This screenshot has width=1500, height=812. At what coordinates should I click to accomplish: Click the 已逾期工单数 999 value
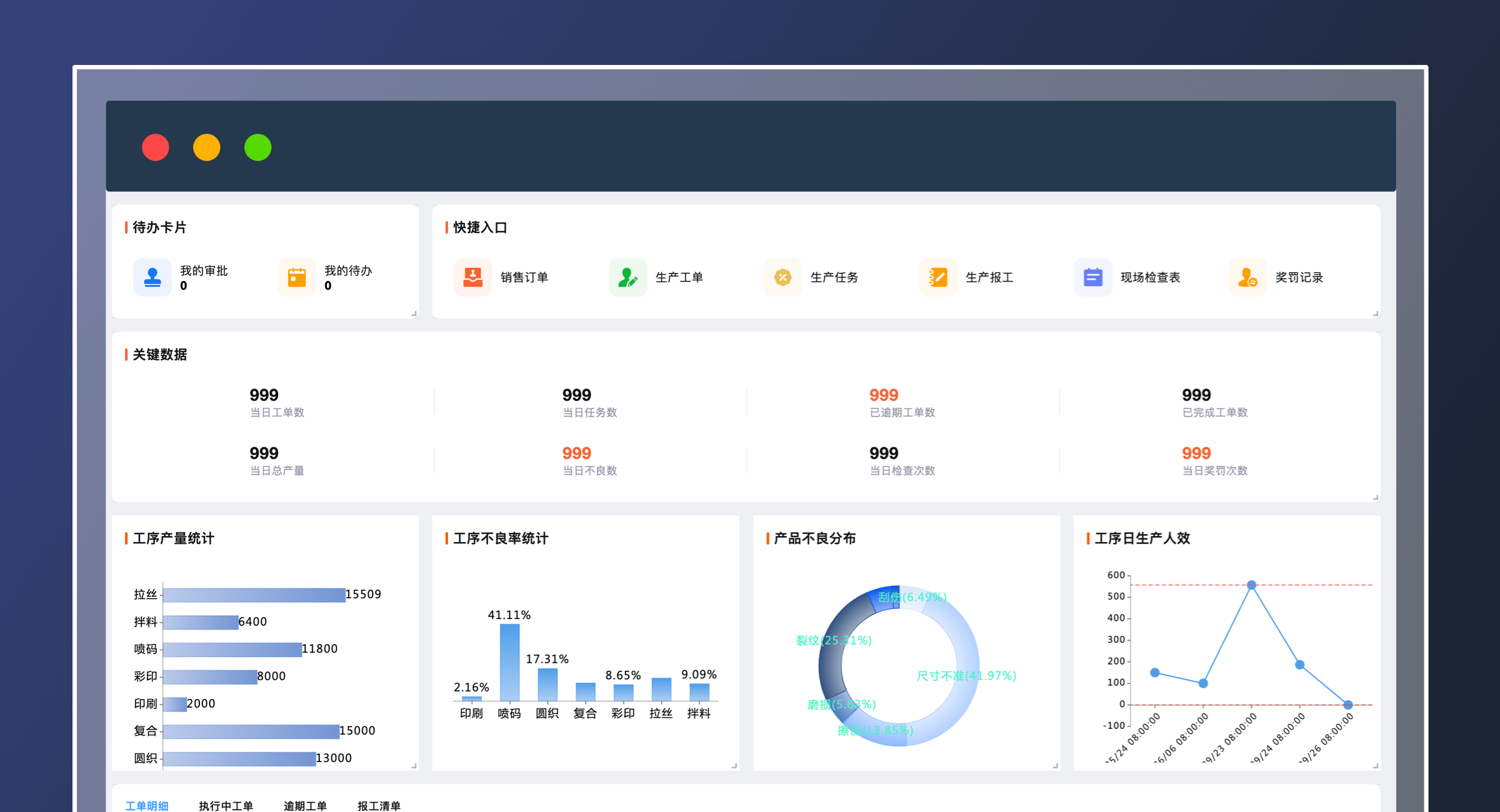(883, 395)
